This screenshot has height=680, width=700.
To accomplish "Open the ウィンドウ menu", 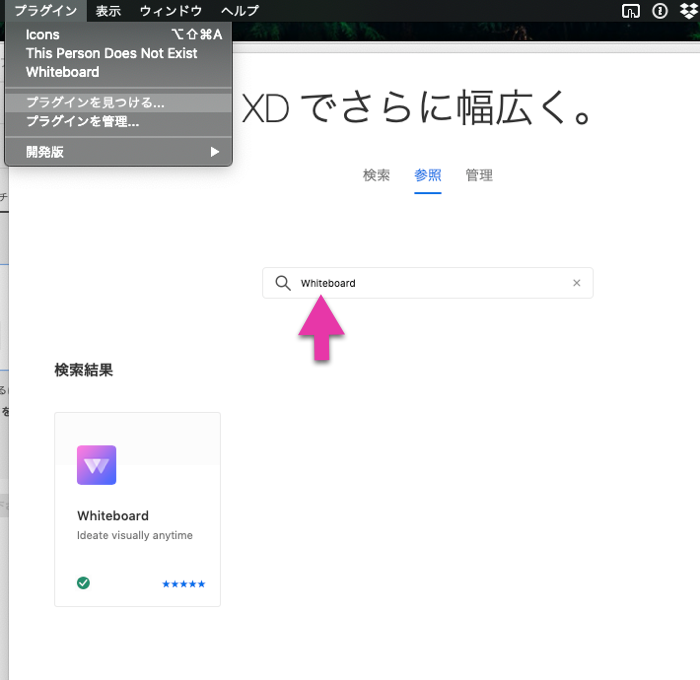I will (171, 11).
